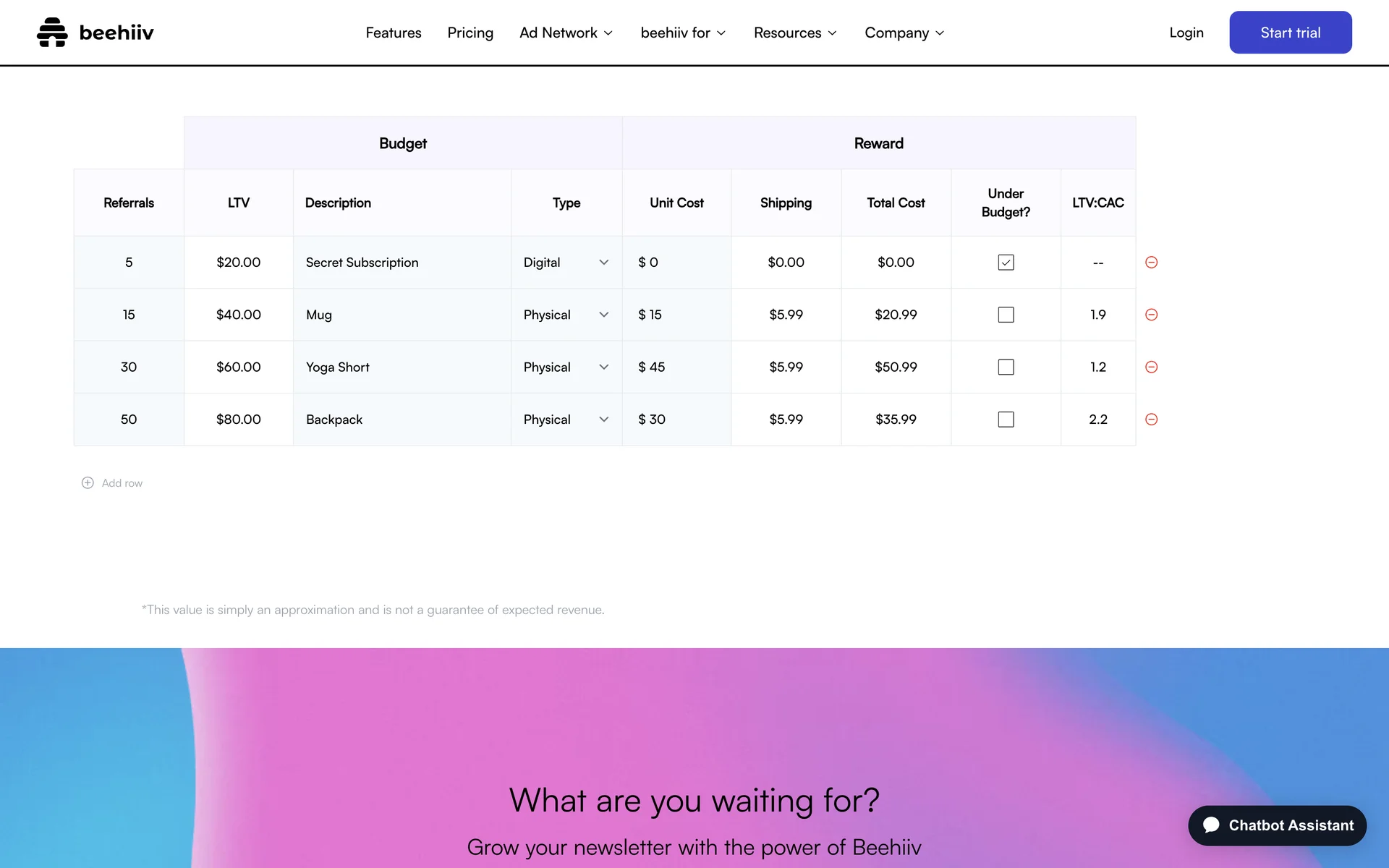Image resolution: width=1389 pixels, height=868 pixels.
Task: Click the Start trial button
Action: pyautogui.click(x=1290, y=33)
